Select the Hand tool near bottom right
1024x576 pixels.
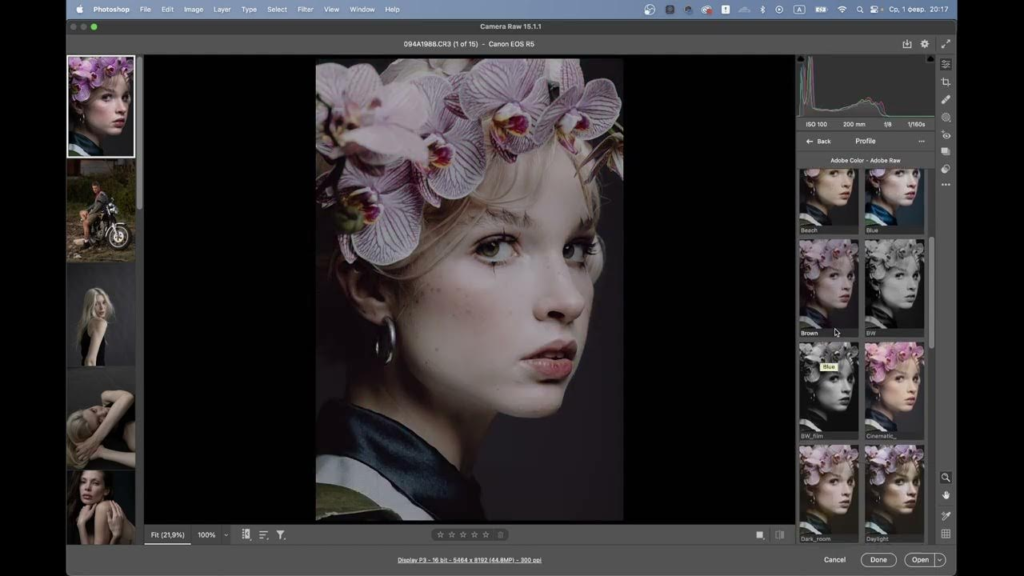945,495
